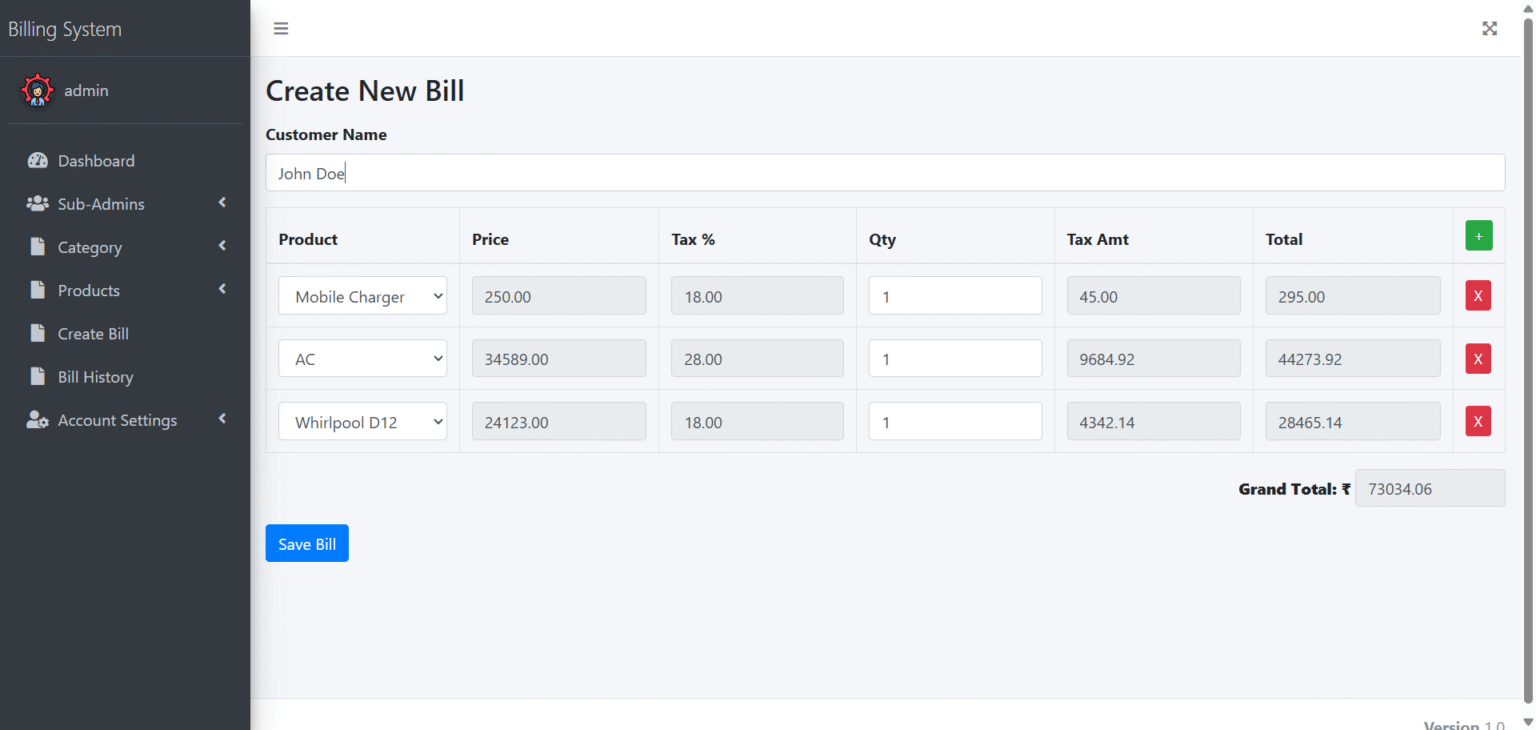Viewport: 1536px width, 730px height.
Task: Click the Save Bill button
Action: [x=307, y=543]
